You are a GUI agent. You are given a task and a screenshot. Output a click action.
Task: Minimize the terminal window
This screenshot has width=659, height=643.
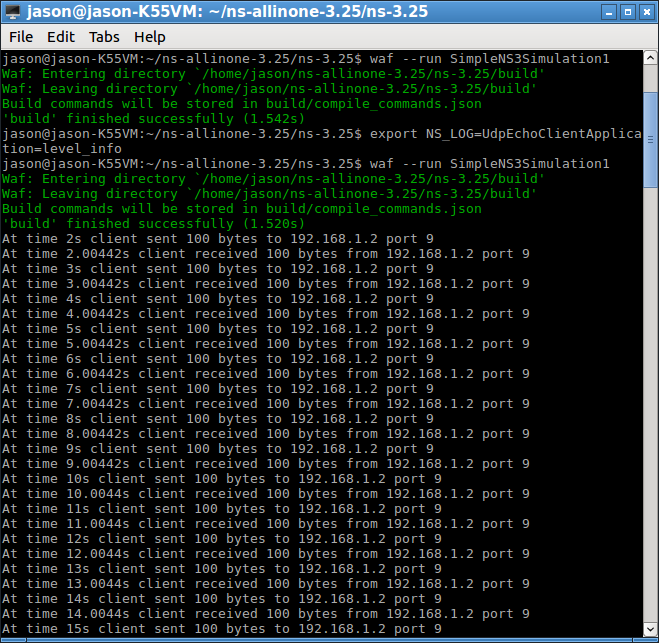[608, 12]
